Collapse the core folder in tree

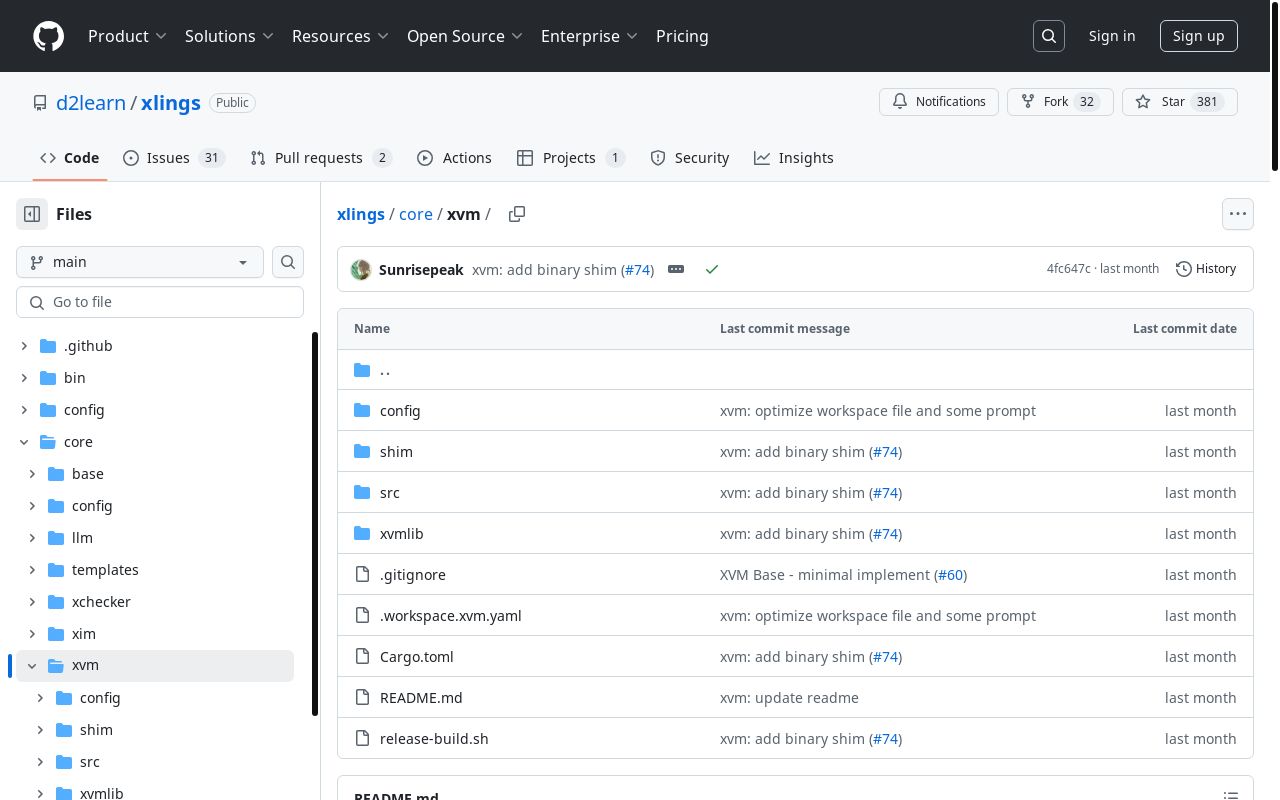coord(24,442)
